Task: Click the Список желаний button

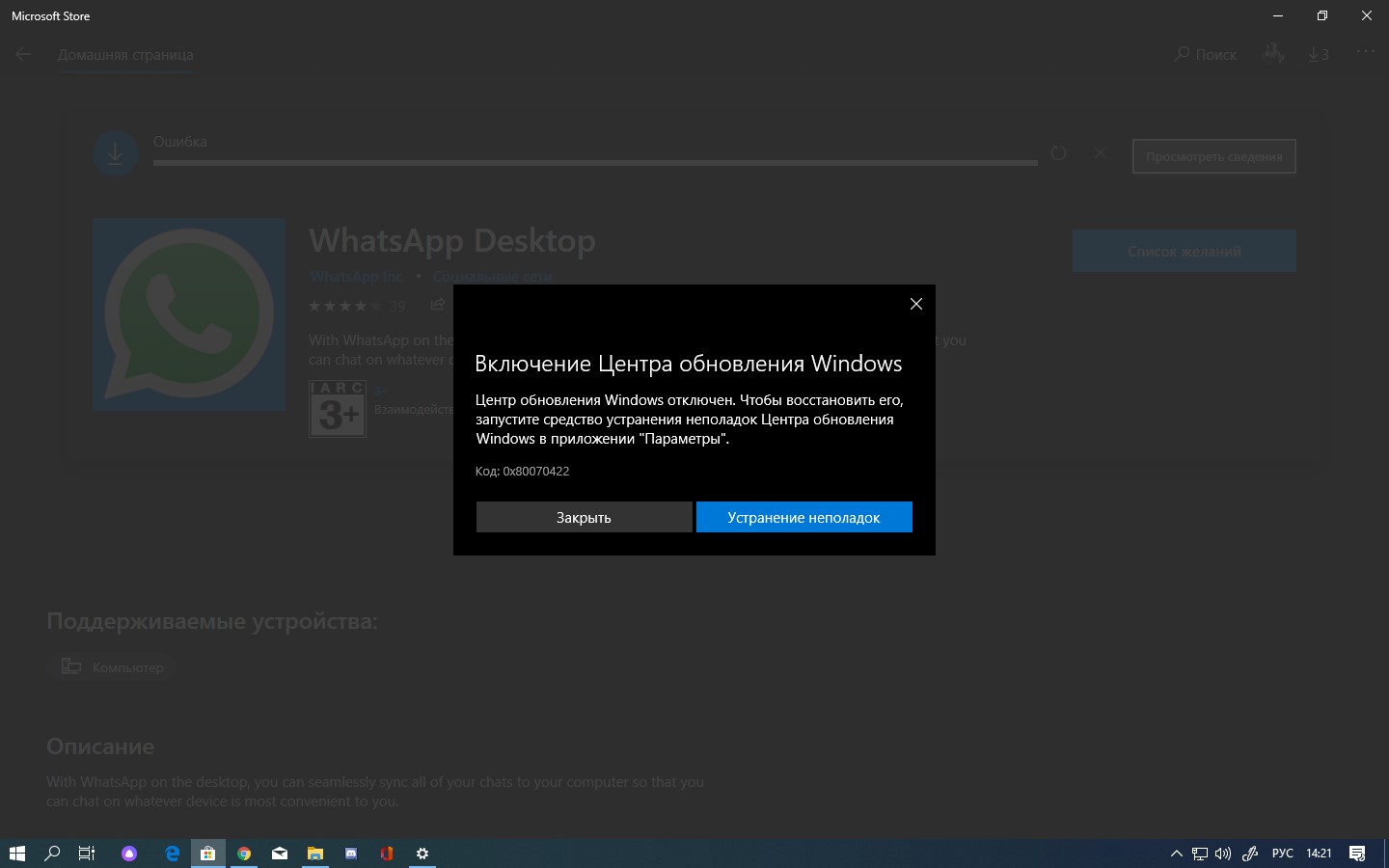Action: coord(1184,251)
